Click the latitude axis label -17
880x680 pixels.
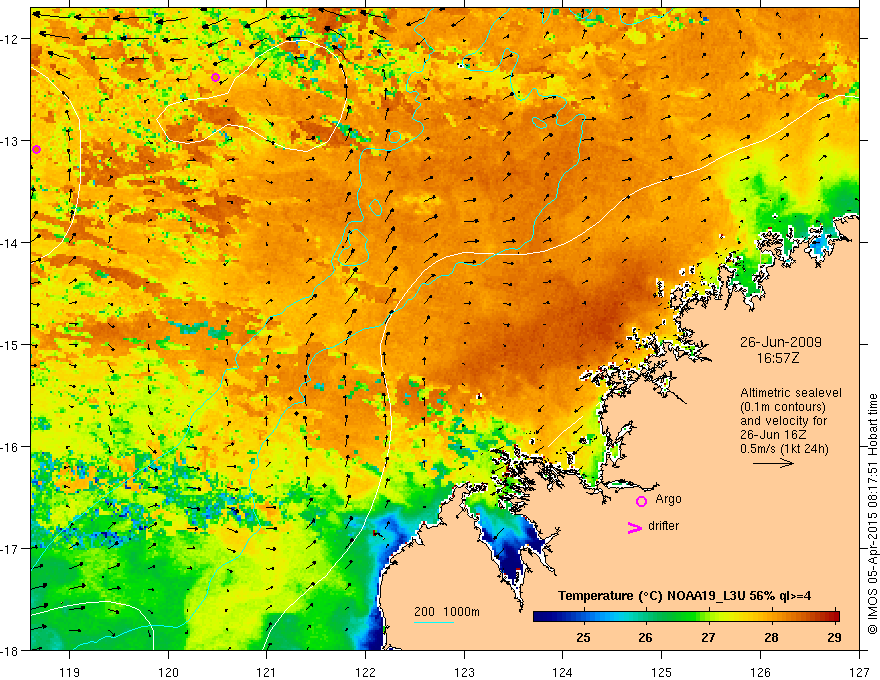pos(11,549)
